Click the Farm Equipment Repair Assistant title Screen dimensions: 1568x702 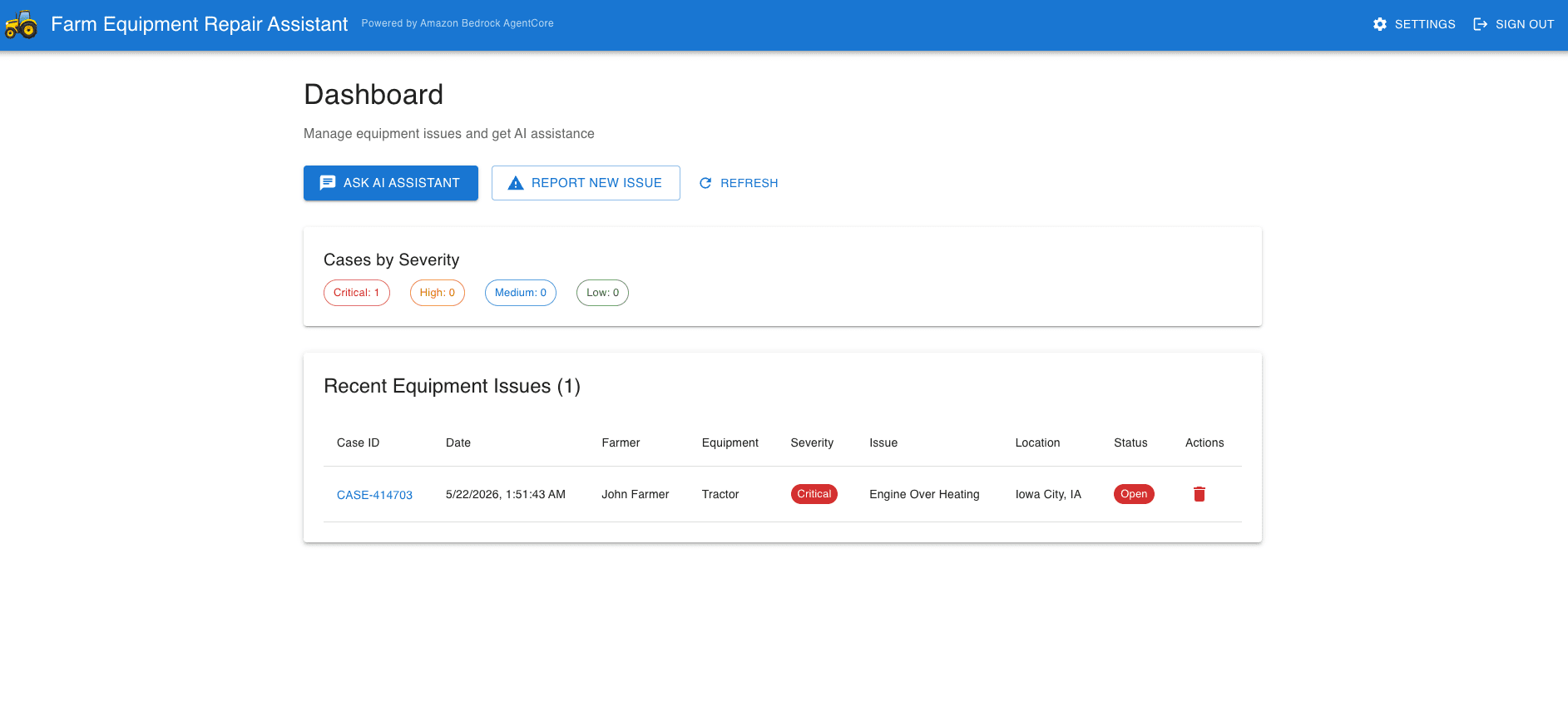200,24
